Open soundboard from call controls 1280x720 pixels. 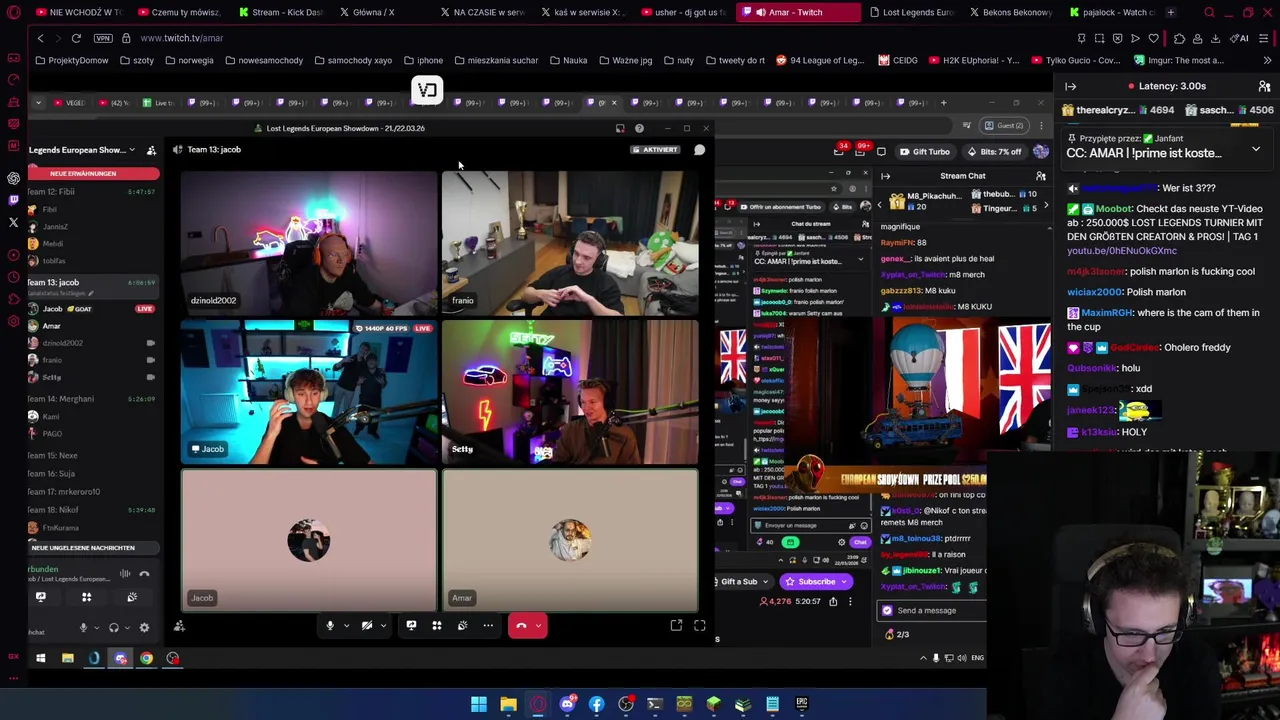[x=462, y=626]
